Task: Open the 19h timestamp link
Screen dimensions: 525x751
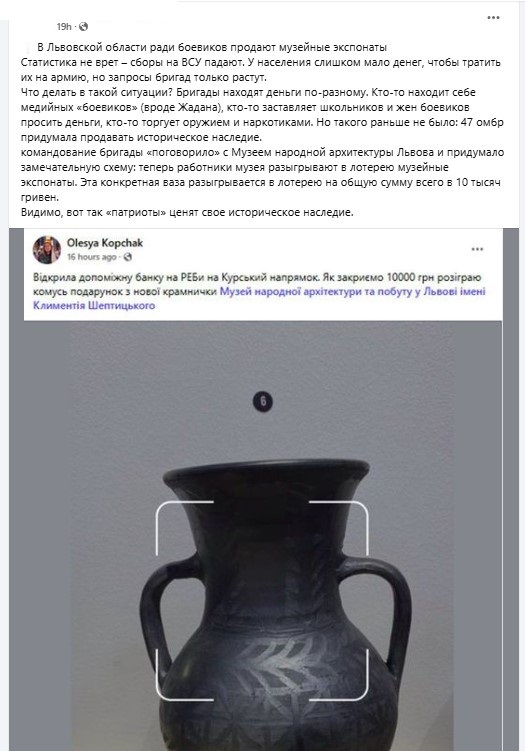Action: (x=64, y=27)
